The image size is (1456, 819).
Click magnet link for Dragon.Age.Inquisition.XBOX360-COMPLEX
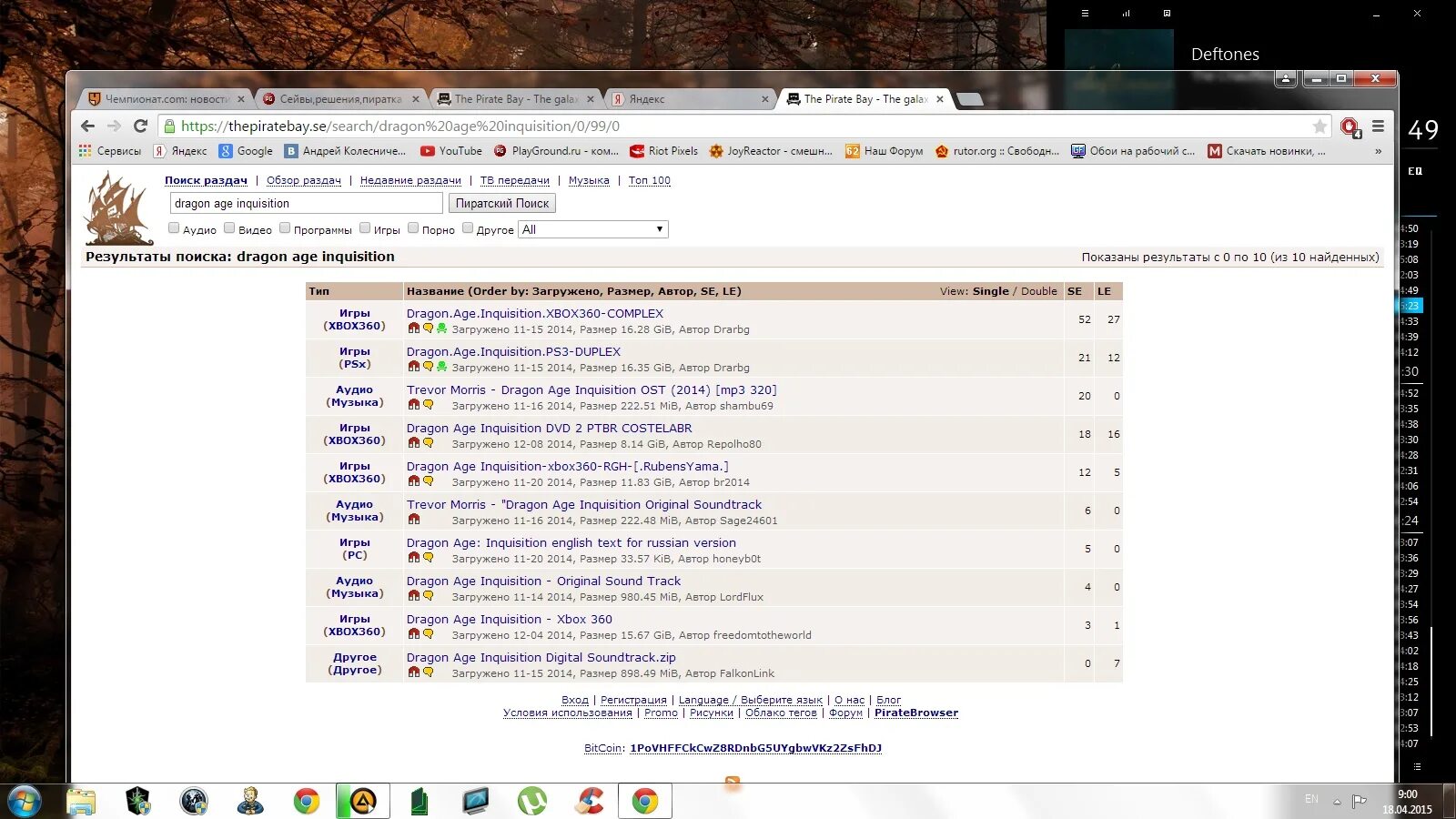[414, 329]
